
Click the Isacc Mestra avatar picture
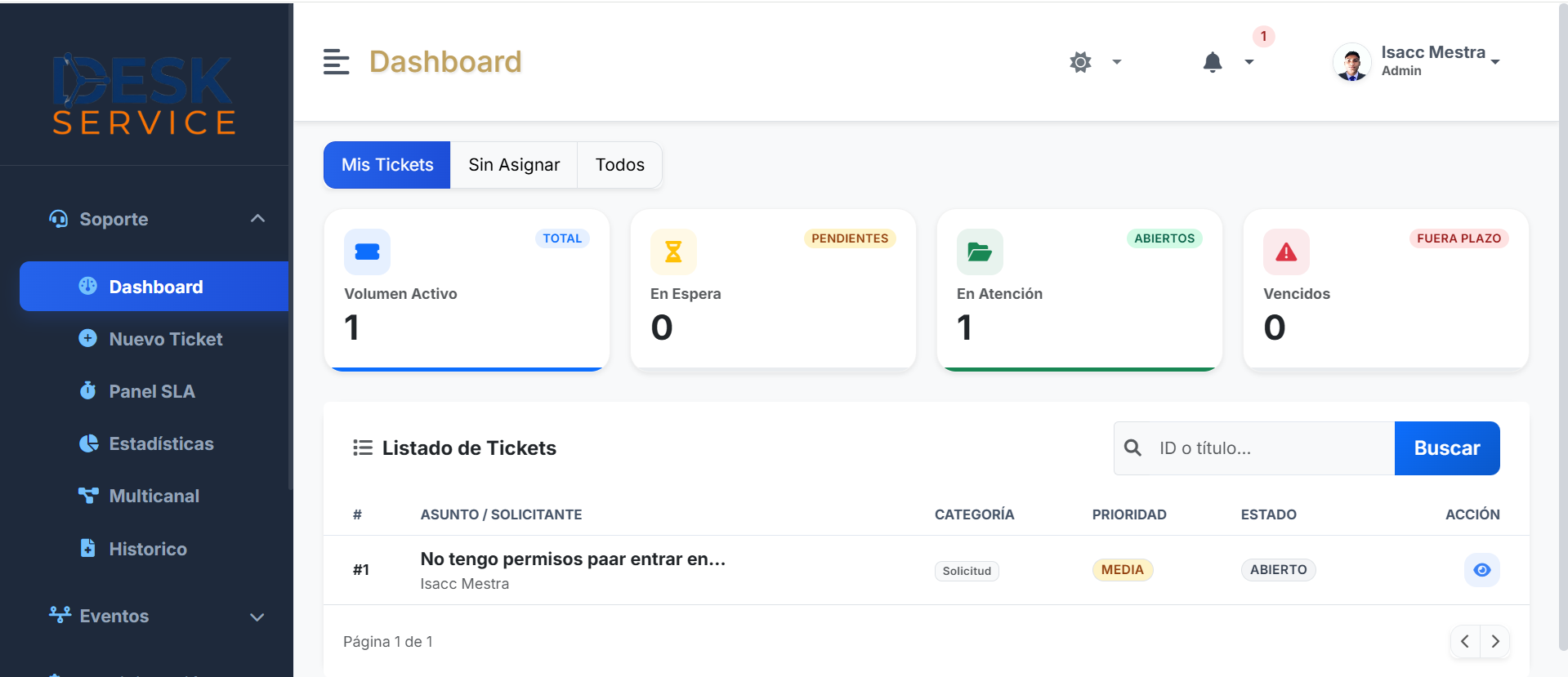point(1352,62)
